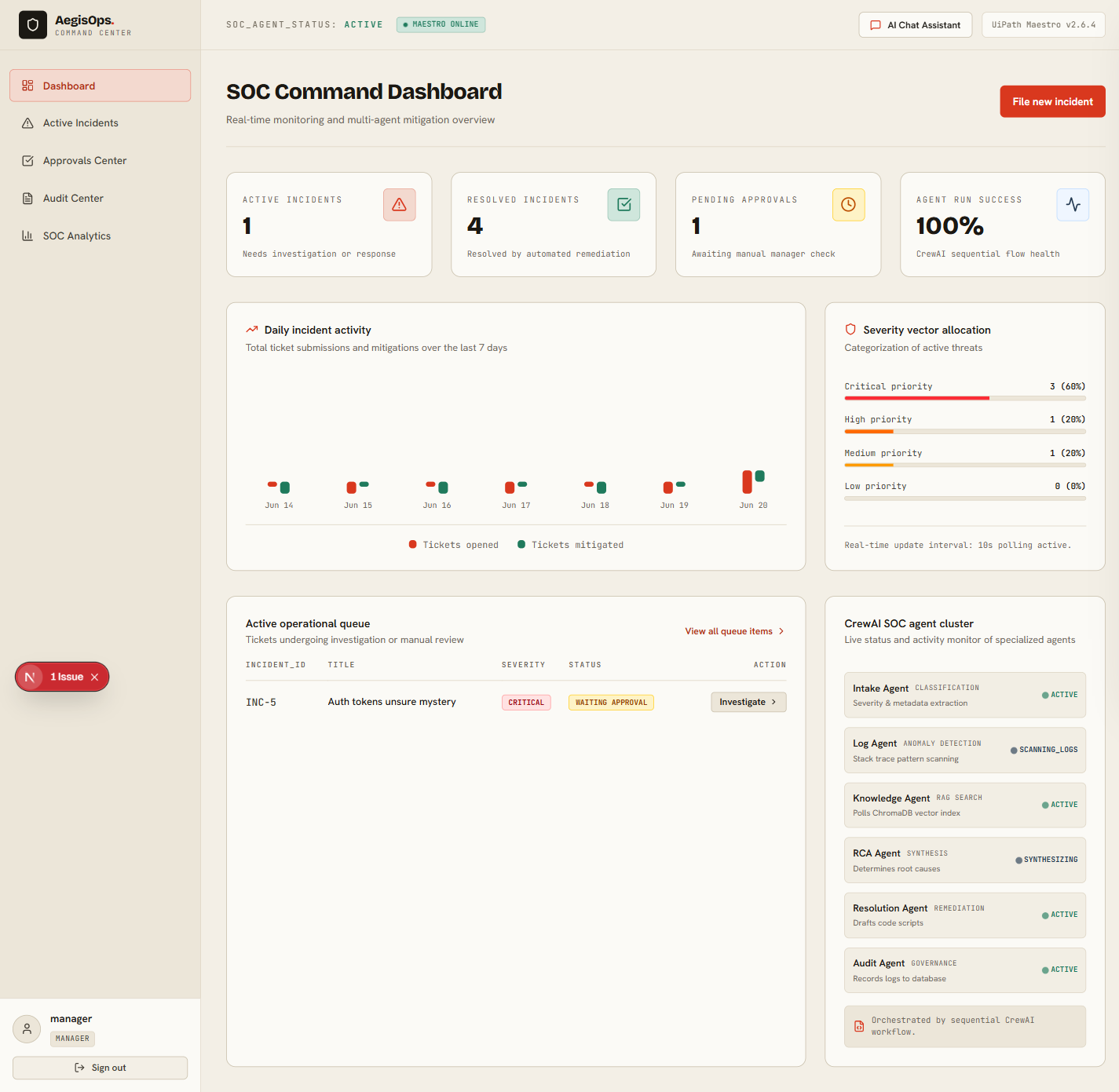Image resolution: width=1119 pixels, height=1092 pixels.
Task: Click the 1 Issue badge
Action: [62, 677]
